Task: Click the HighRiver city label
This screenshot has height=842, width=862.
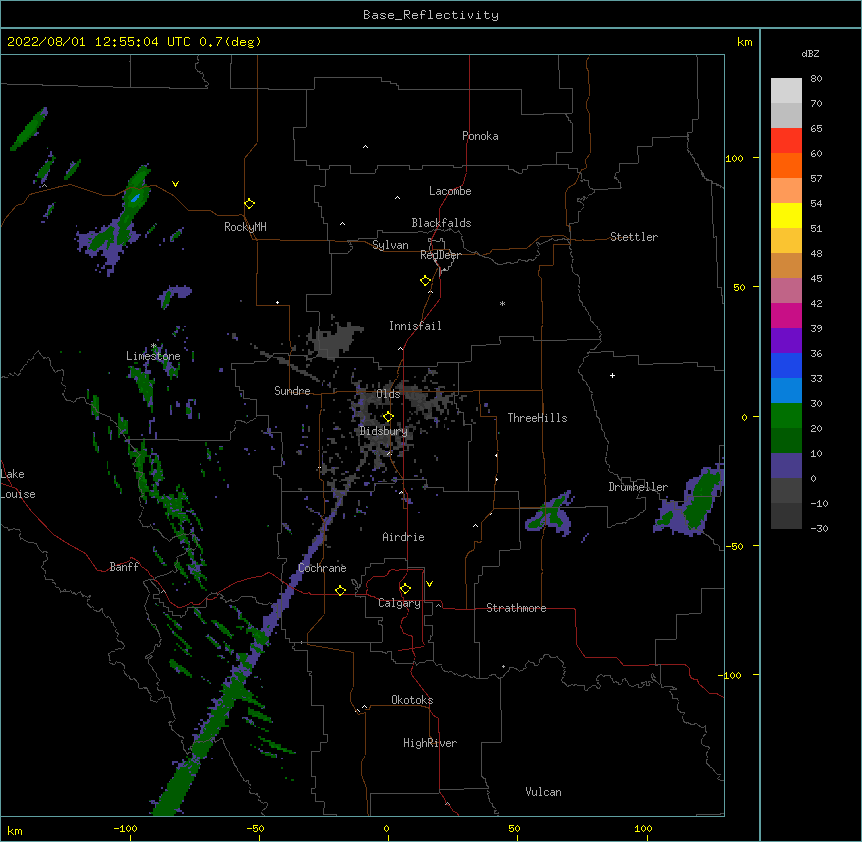Action: (430, 743)
